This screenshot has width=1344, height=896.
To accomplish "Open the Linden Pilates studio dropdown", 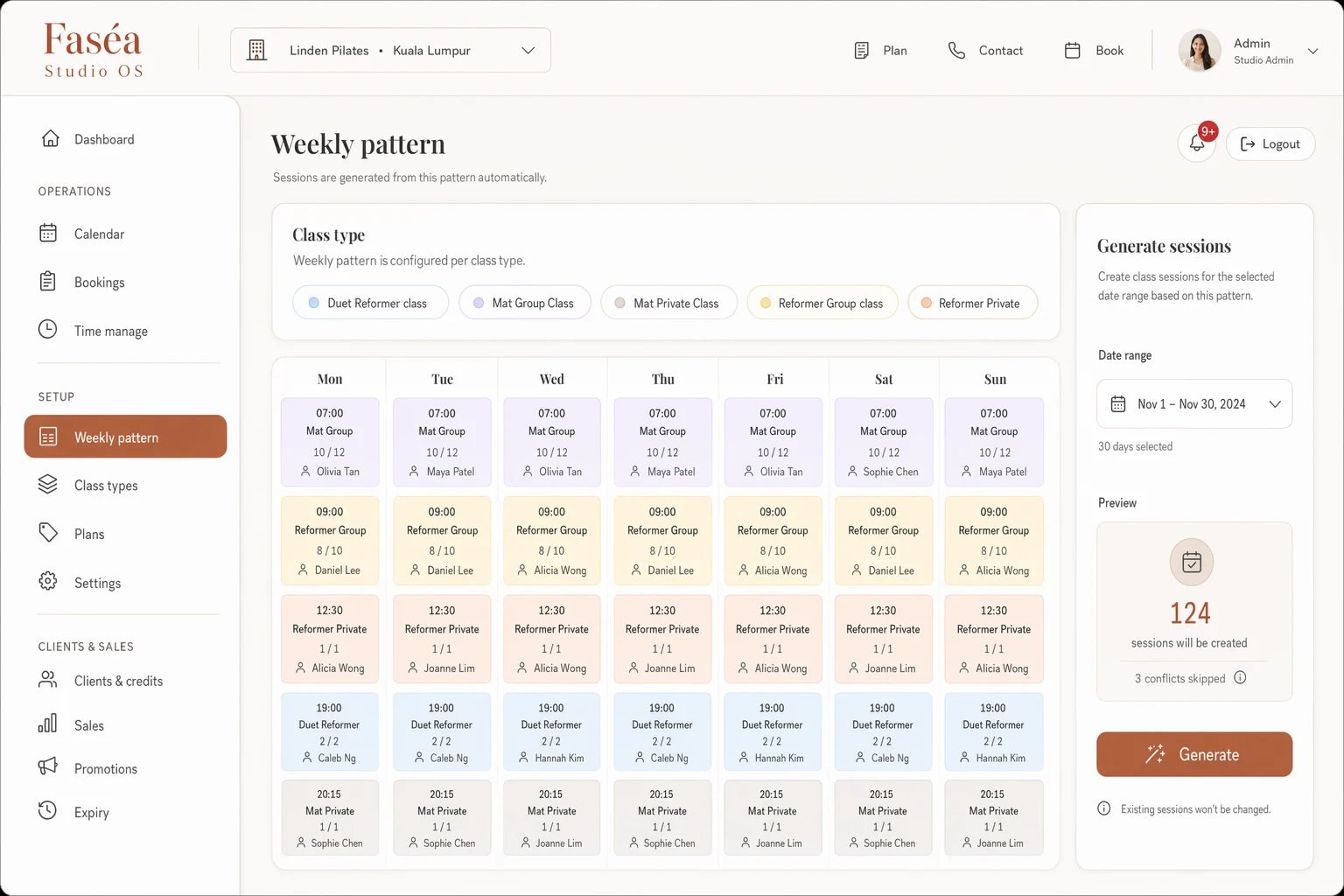I will tap(390, 50).
